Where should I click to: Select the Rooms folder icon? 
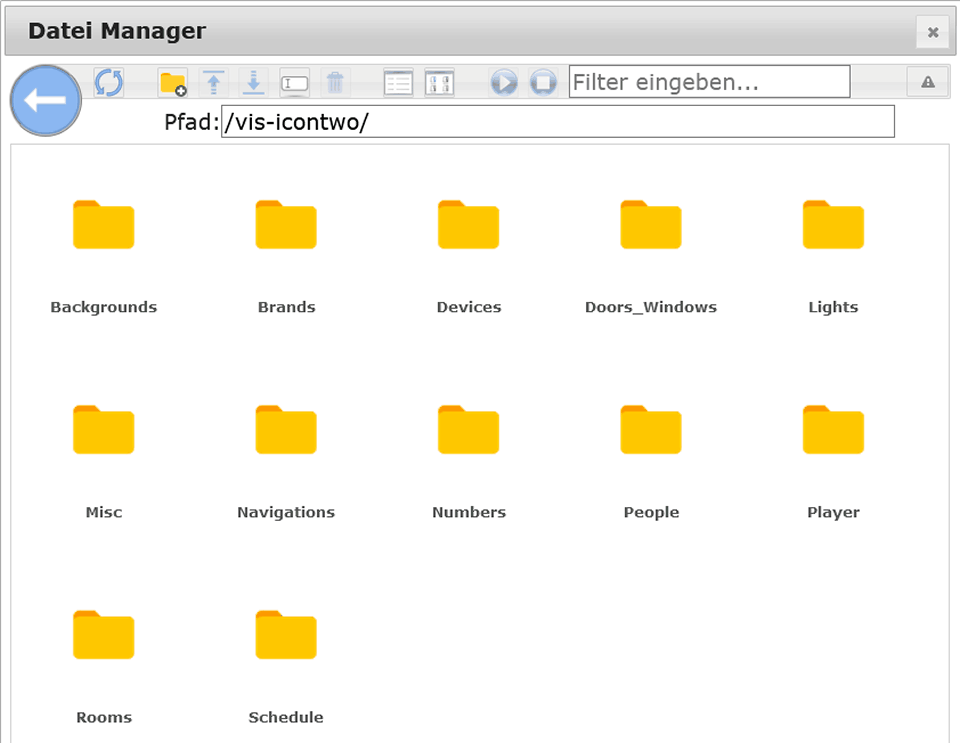click(103, 635)
